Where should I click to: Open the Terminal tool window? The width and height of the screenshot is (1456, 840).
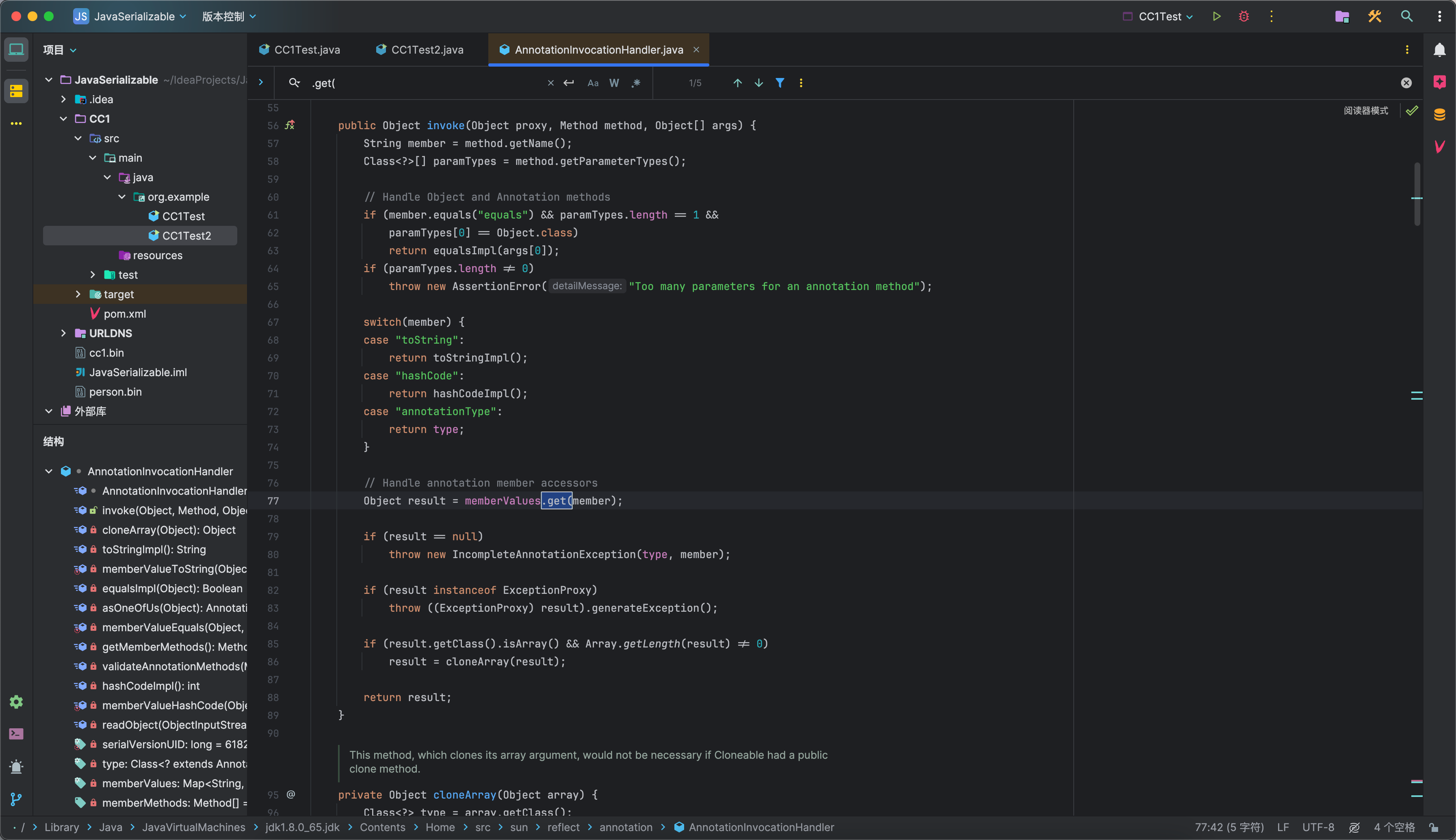point(16,734)
